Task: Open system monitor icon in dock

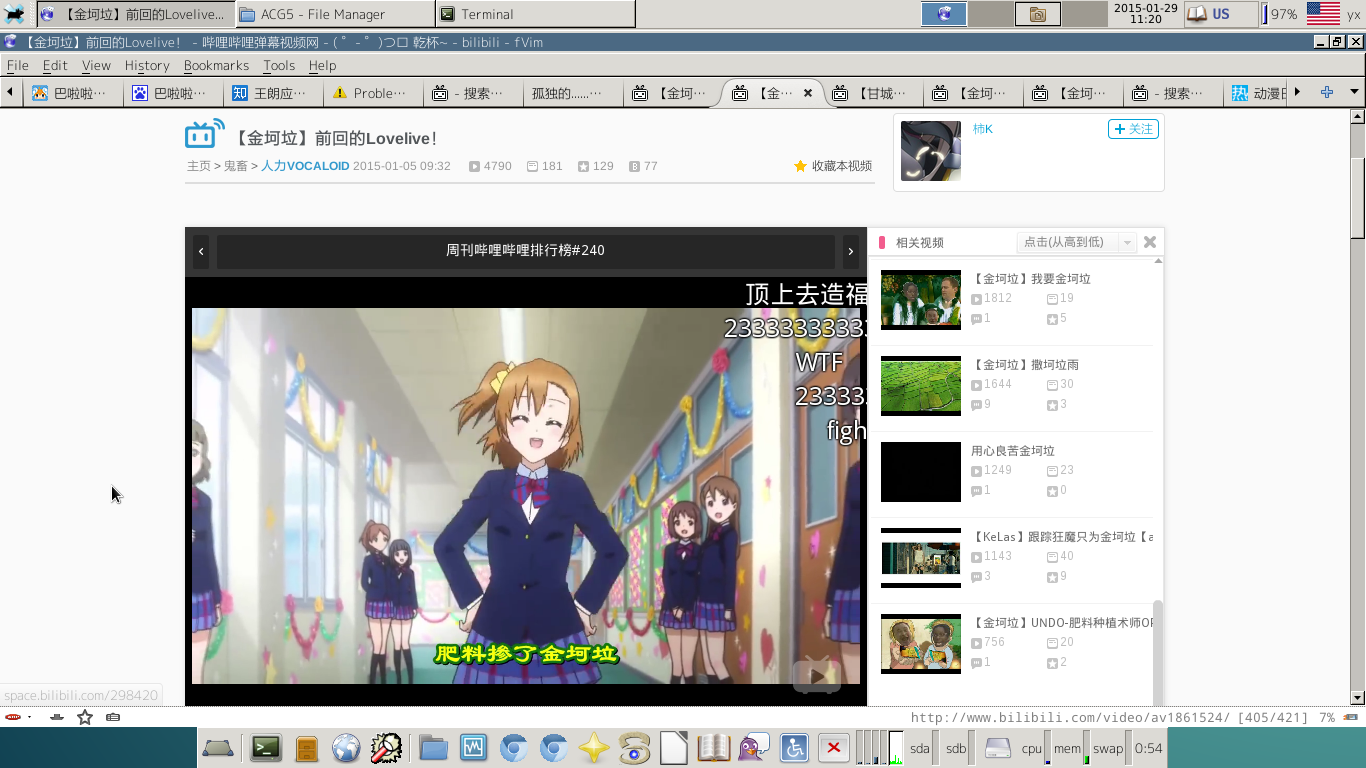Action: click(x=473, y=747)
